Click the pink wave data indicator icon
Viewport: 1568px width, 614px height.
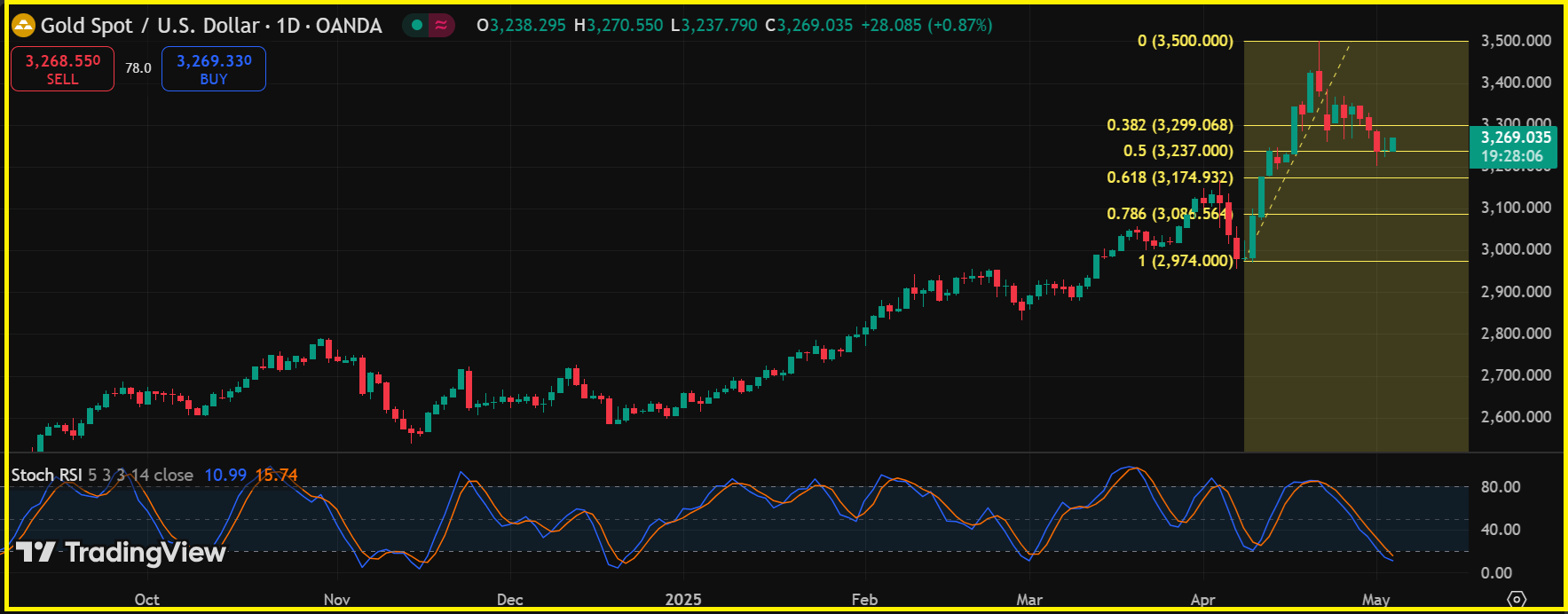coord(441,26)
